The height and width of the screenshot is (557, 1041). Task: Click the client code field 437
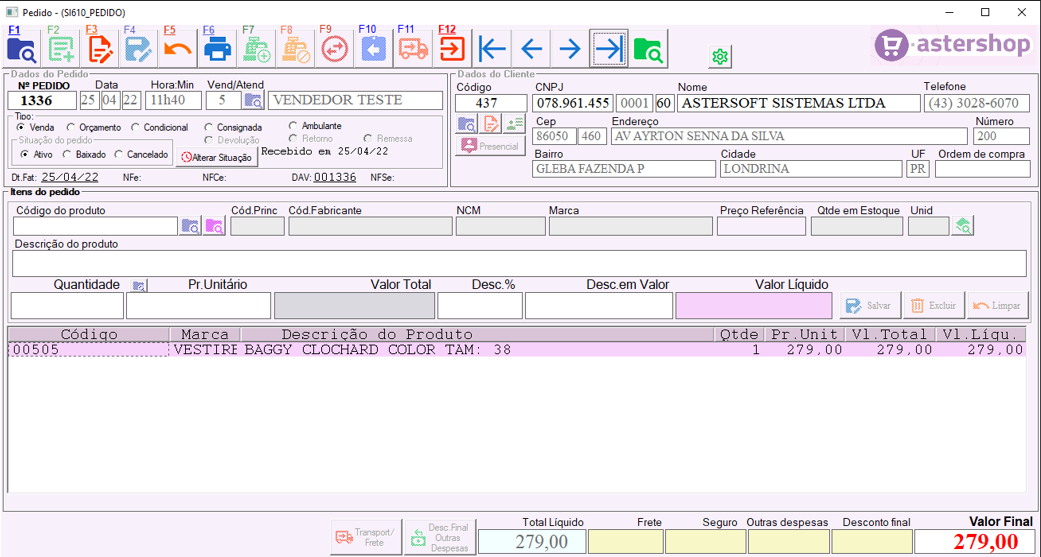[491, 103]
